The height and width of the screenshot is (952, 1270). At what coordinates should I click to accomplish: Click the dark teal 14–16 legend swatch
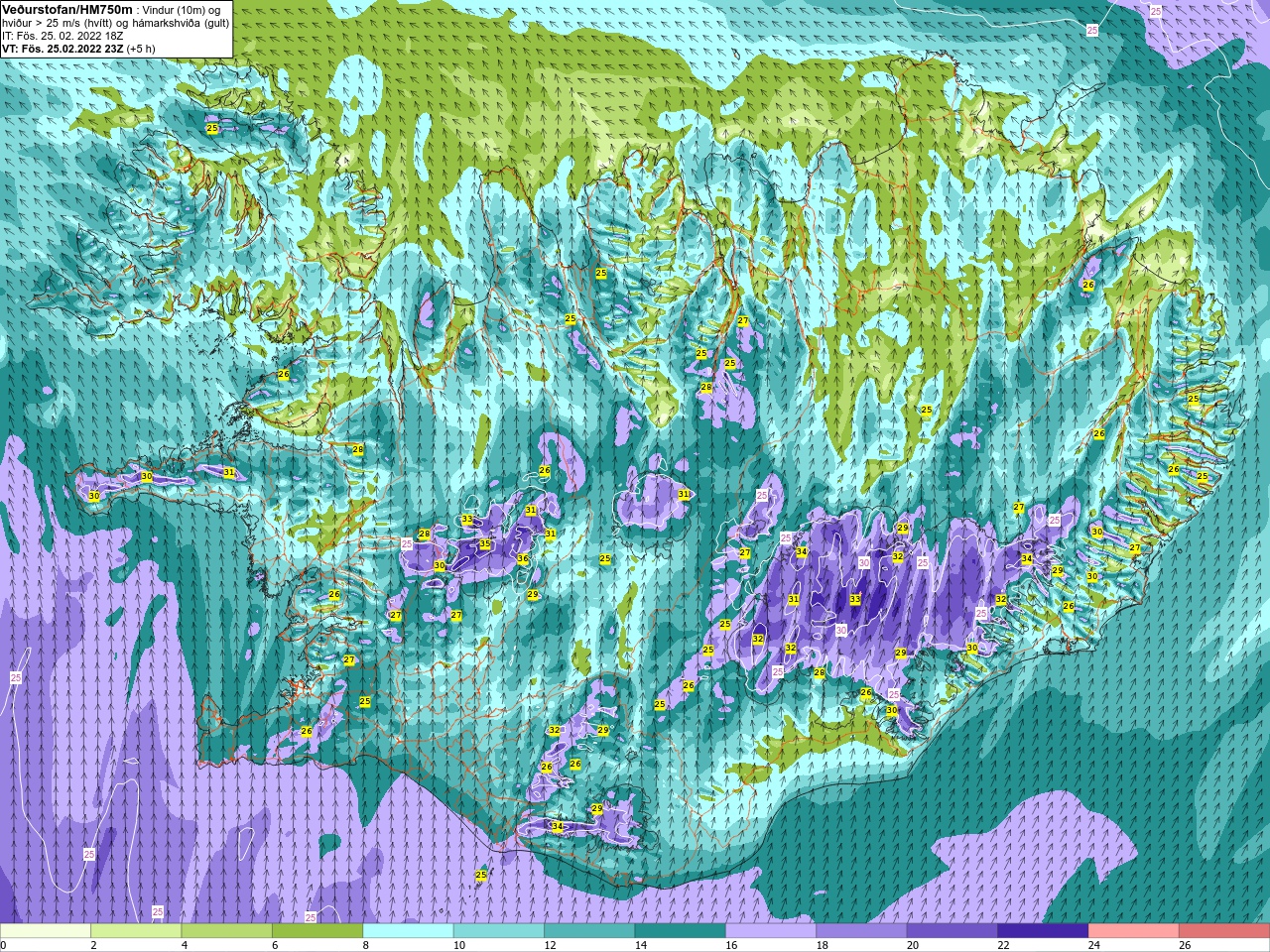pos(681,931)
